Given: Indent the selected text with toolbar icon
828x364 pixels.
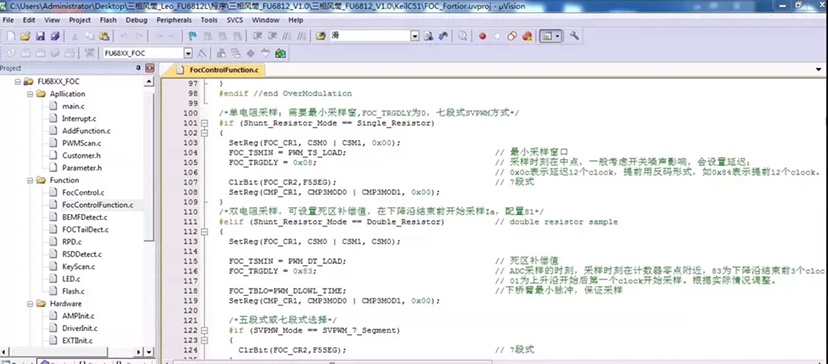Looking at the screenshot, I should click(x=257, y=36).
